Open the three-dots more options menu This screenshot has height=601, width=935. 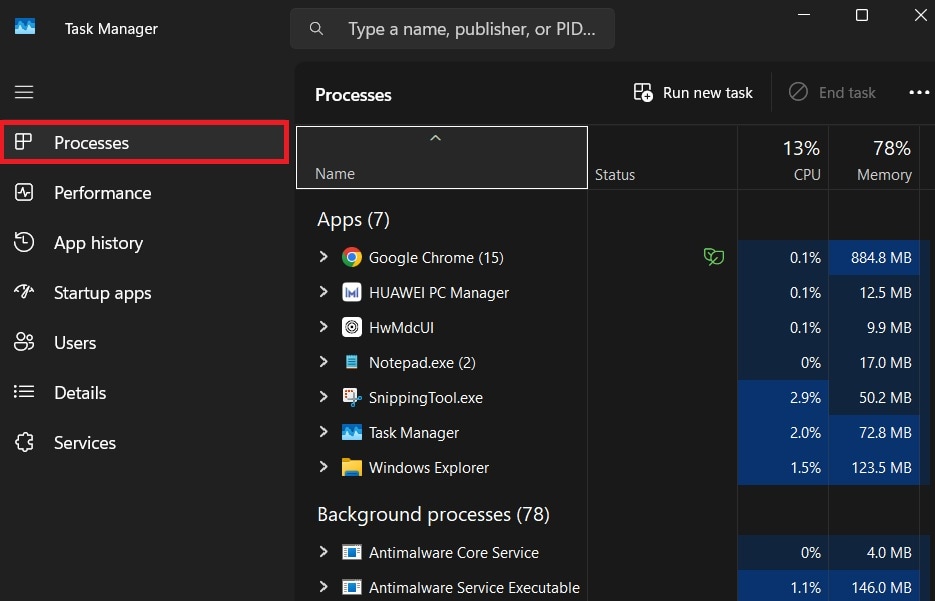point(919,92)
